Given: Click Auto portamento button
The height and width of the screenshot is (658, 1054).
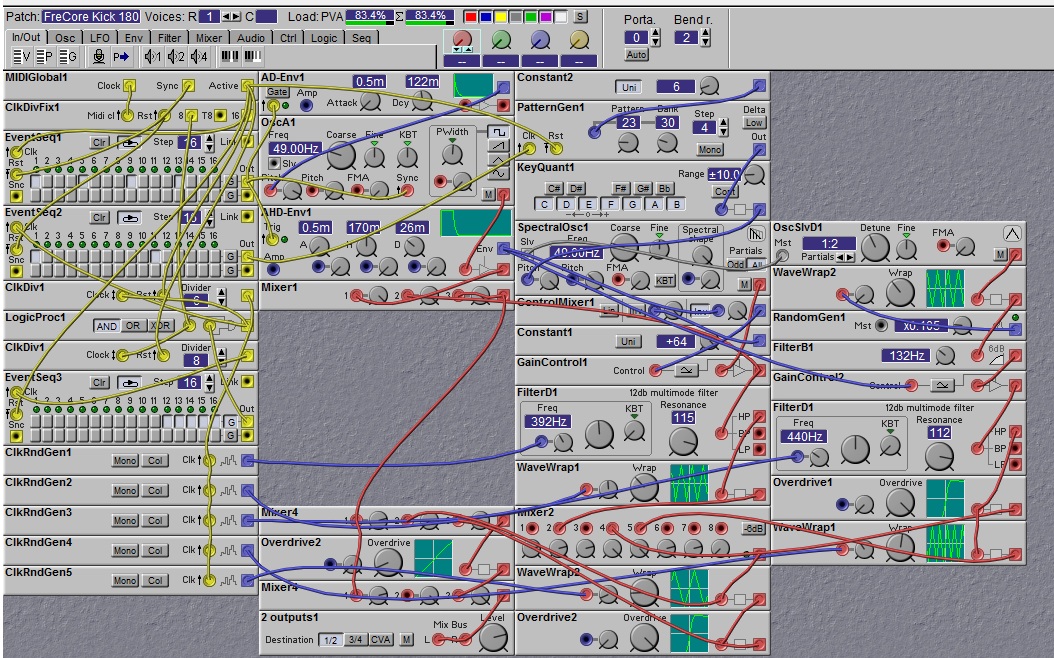Looking at the screenshot, I should pyautogui.click(x=636, y=54).
